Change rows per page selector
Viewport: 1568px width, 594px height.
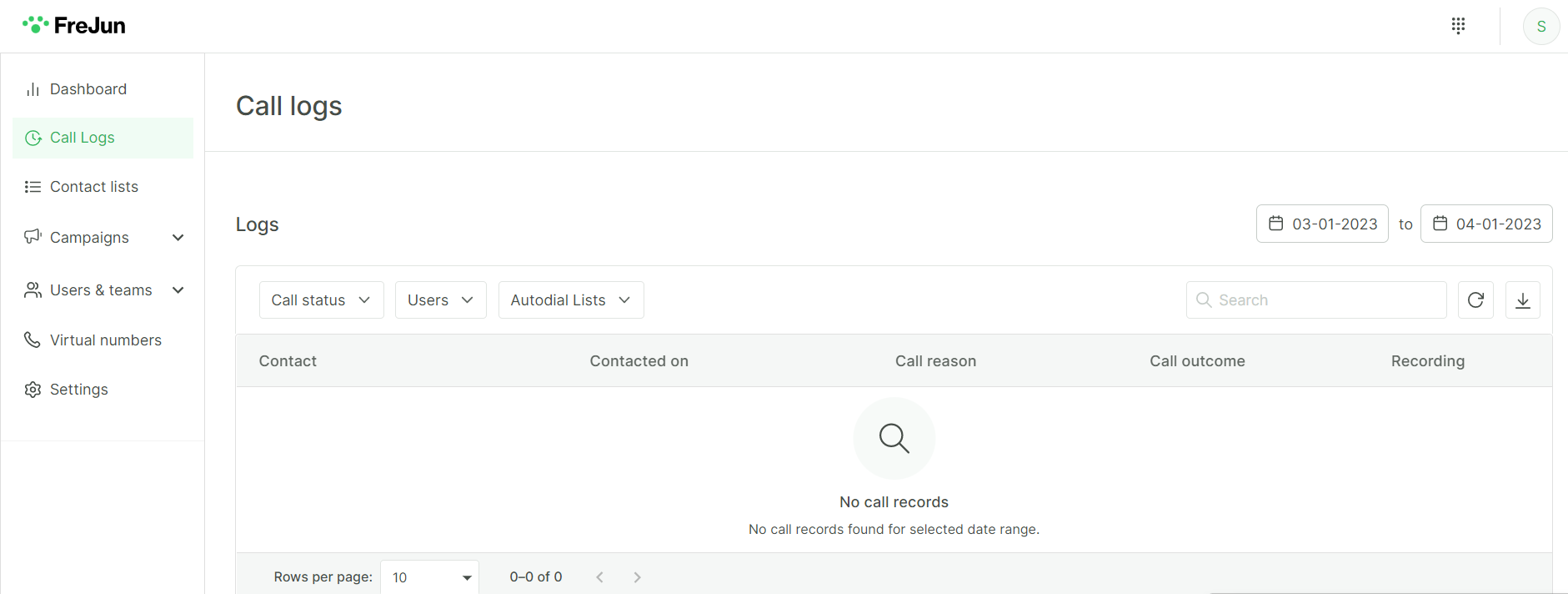coord(429,577)
